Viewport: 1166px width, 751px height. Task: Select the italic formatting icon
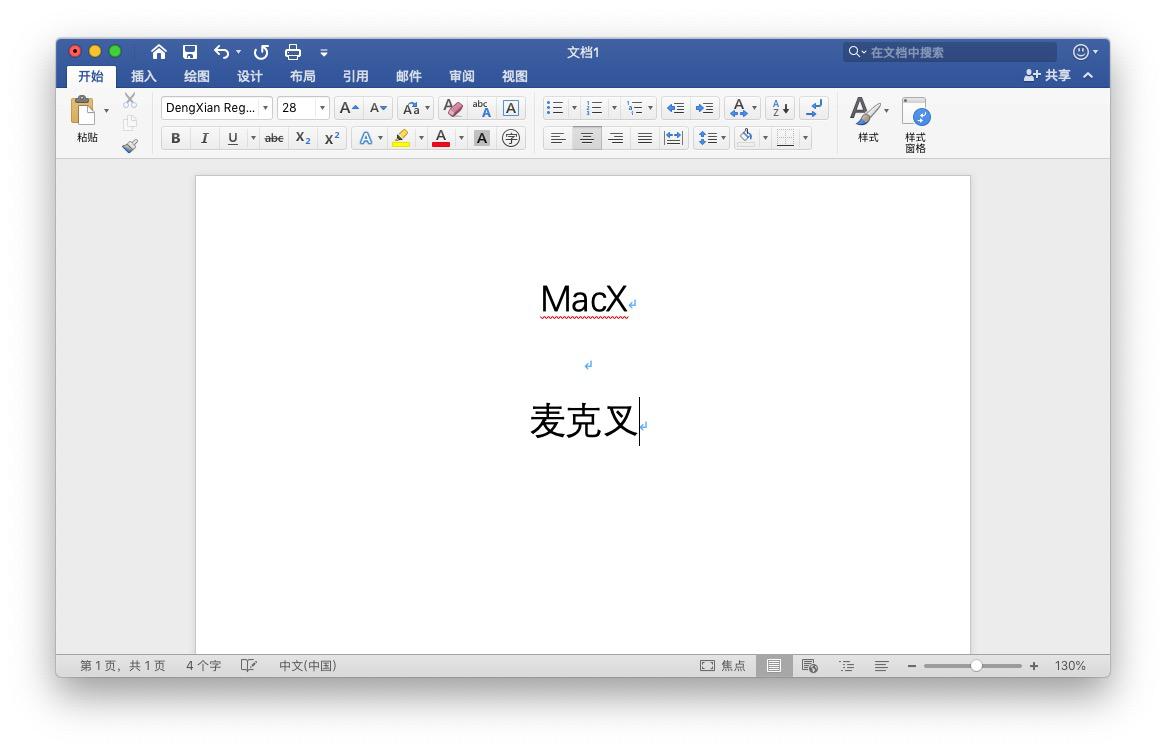[x=204, y=138]
